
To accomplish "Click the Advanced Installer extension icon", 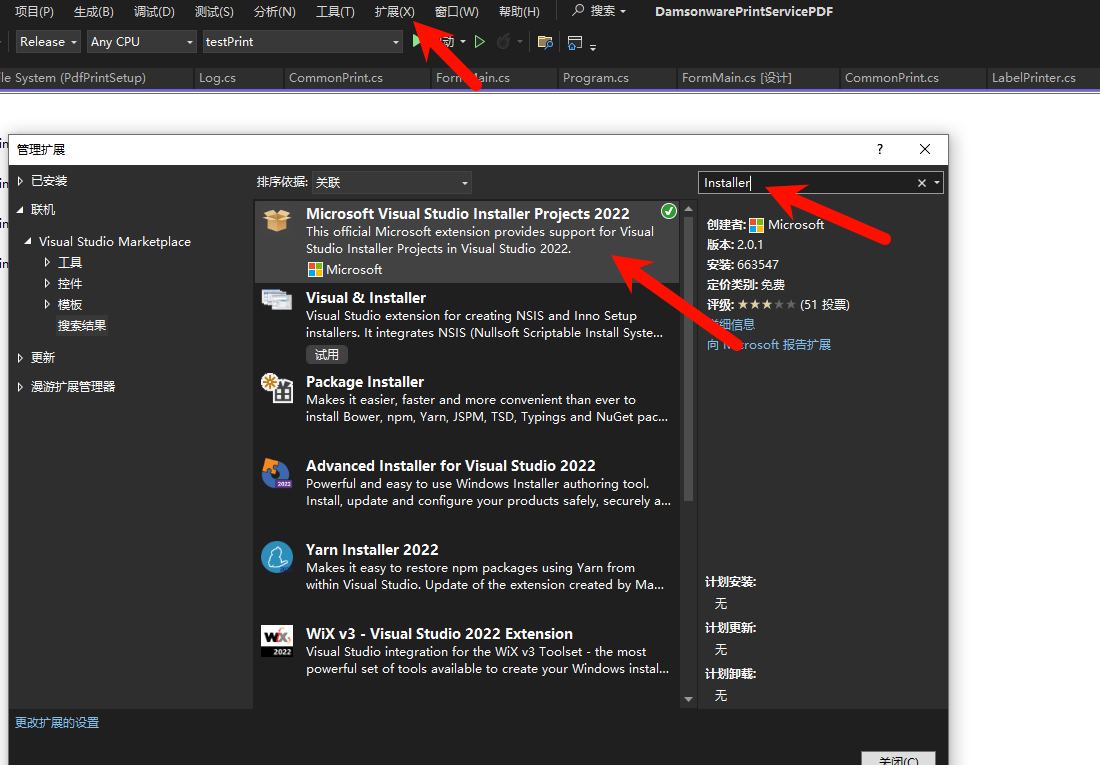I will pyautogui.click(x=277, y=472).
